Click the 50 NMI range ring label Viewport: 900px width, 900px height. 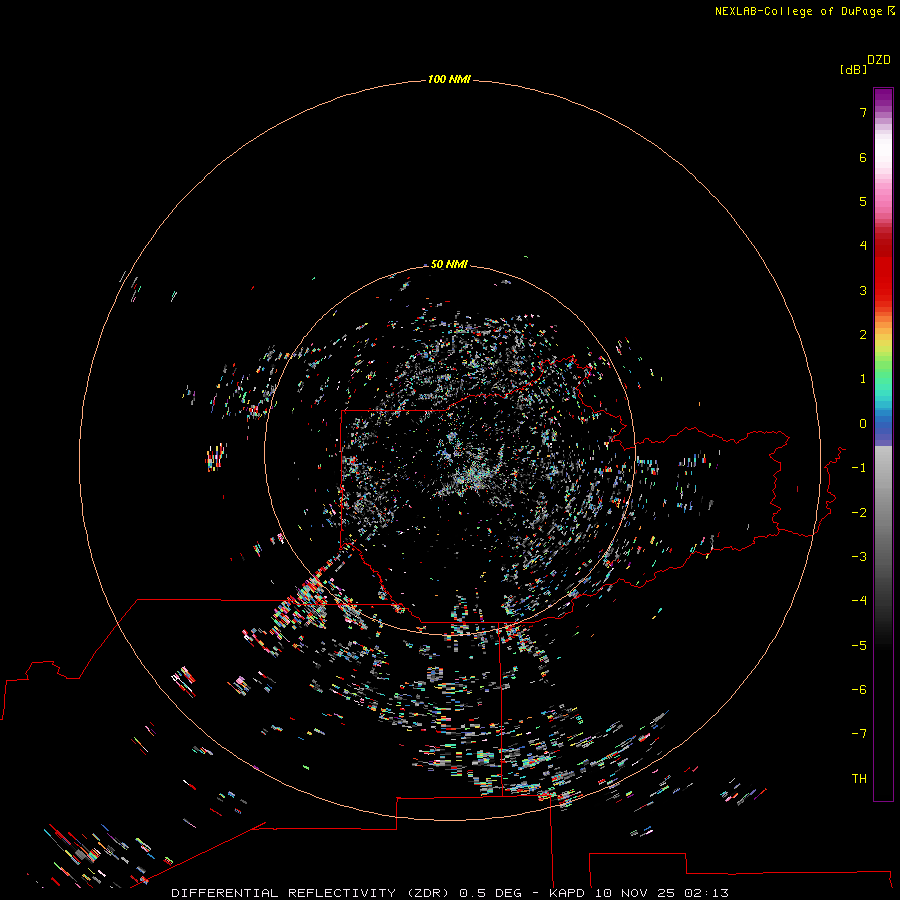[449, 264]
